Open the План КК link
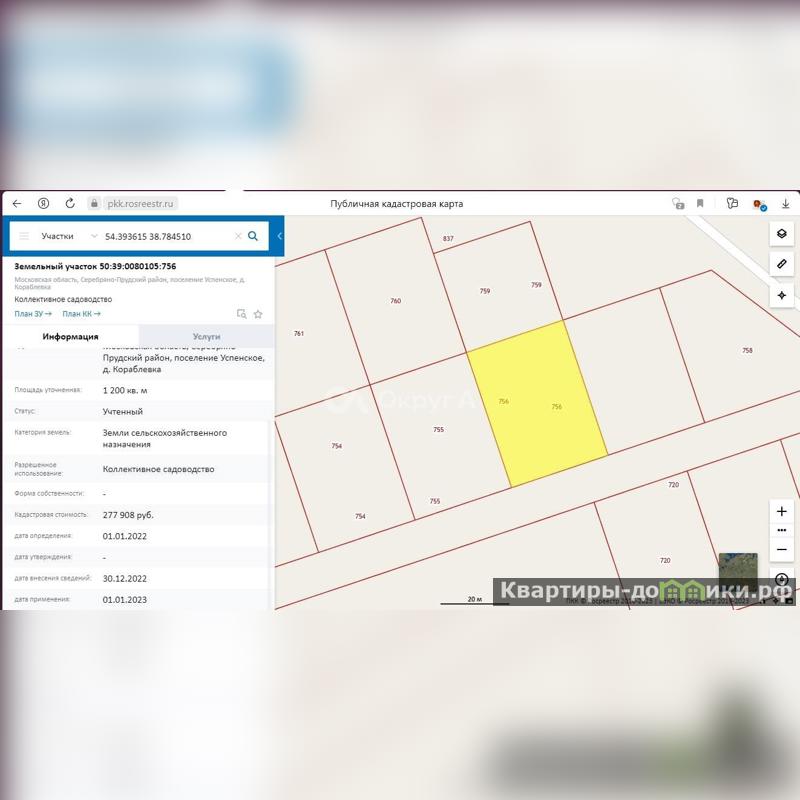 tap(81, 314)
